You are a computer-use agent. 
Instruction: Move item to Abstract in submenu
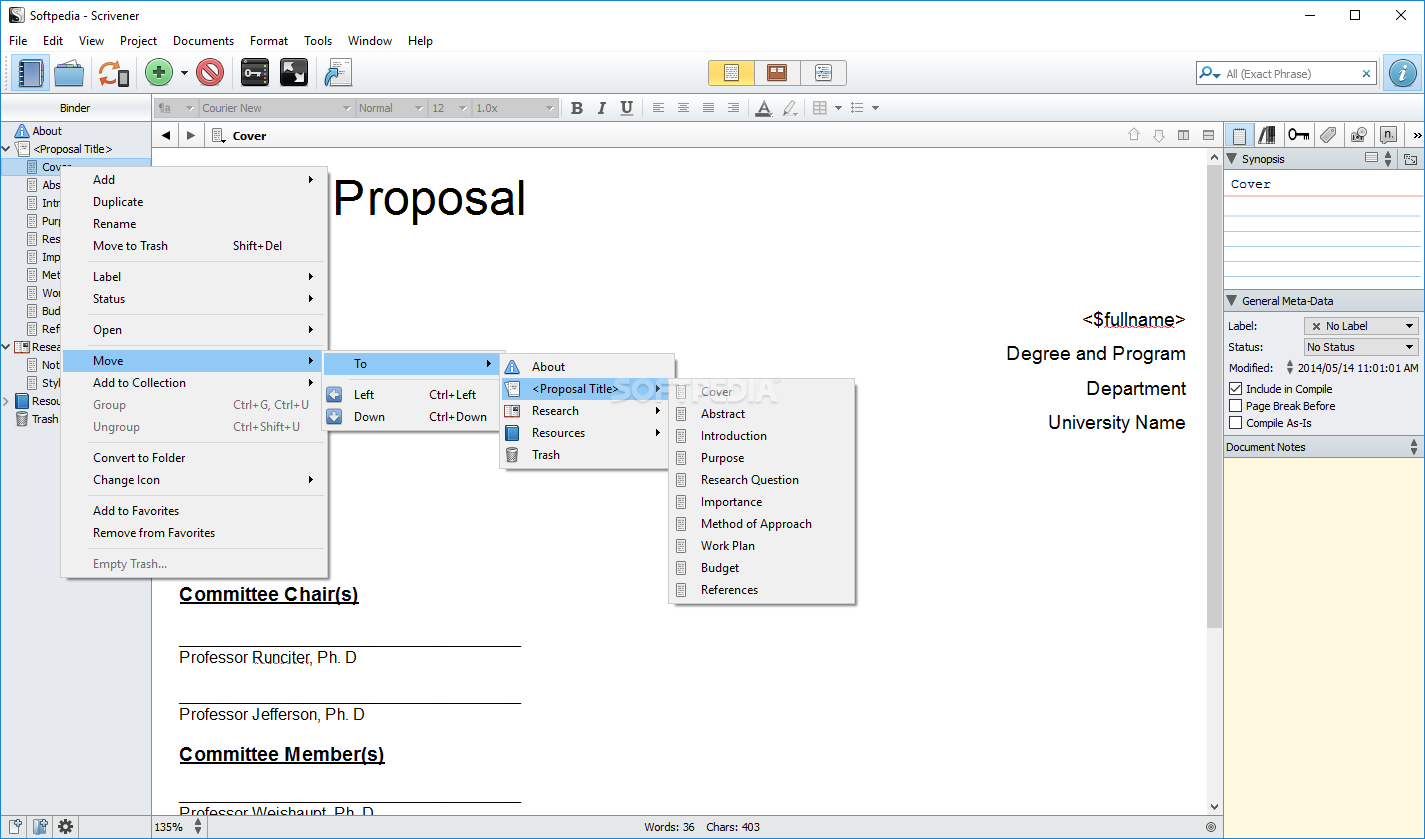pyautogui.click(x=762, y=414)
